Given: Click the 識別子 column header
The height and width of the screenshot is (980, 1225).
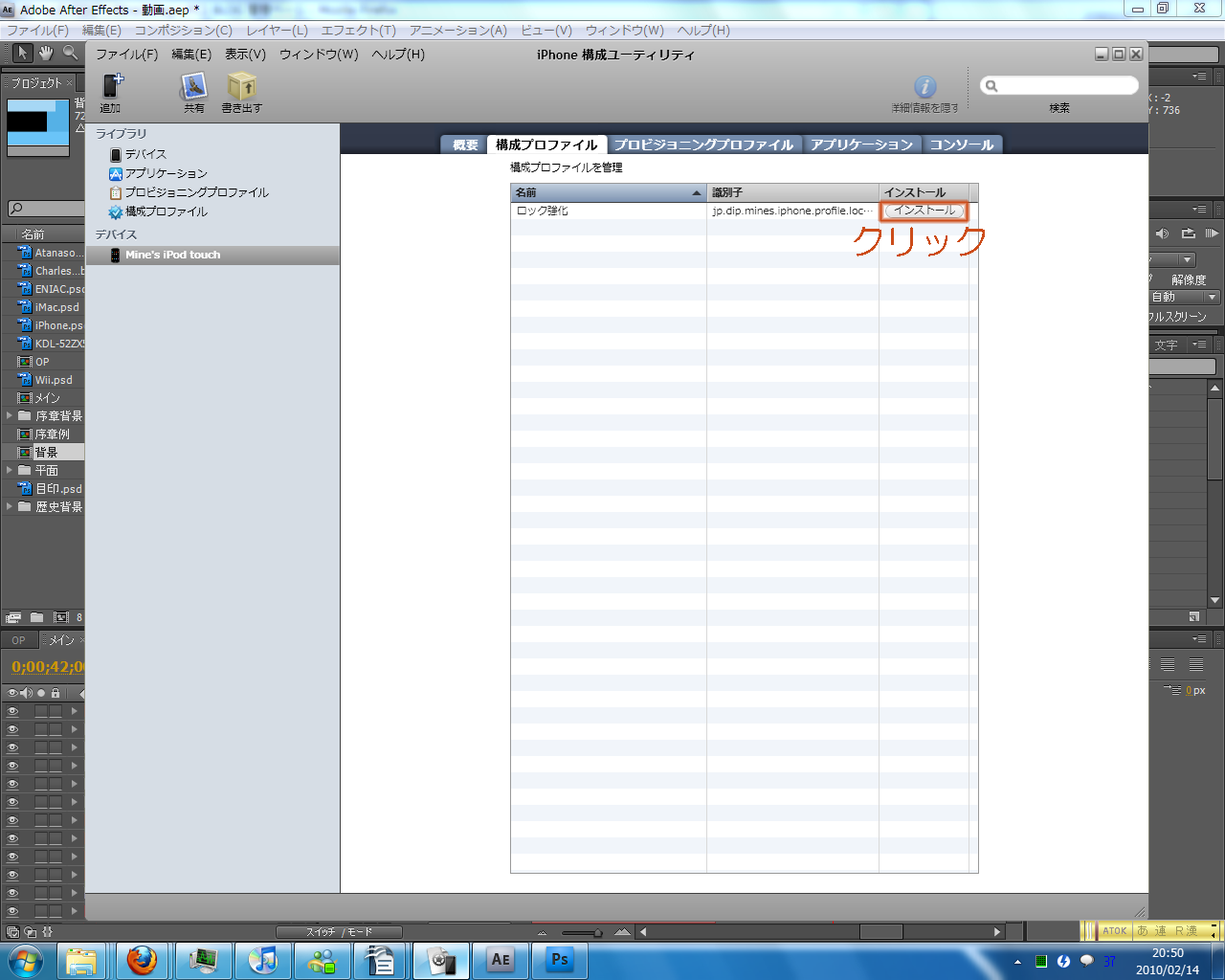Looking at the screenshot, I should 792,192.
